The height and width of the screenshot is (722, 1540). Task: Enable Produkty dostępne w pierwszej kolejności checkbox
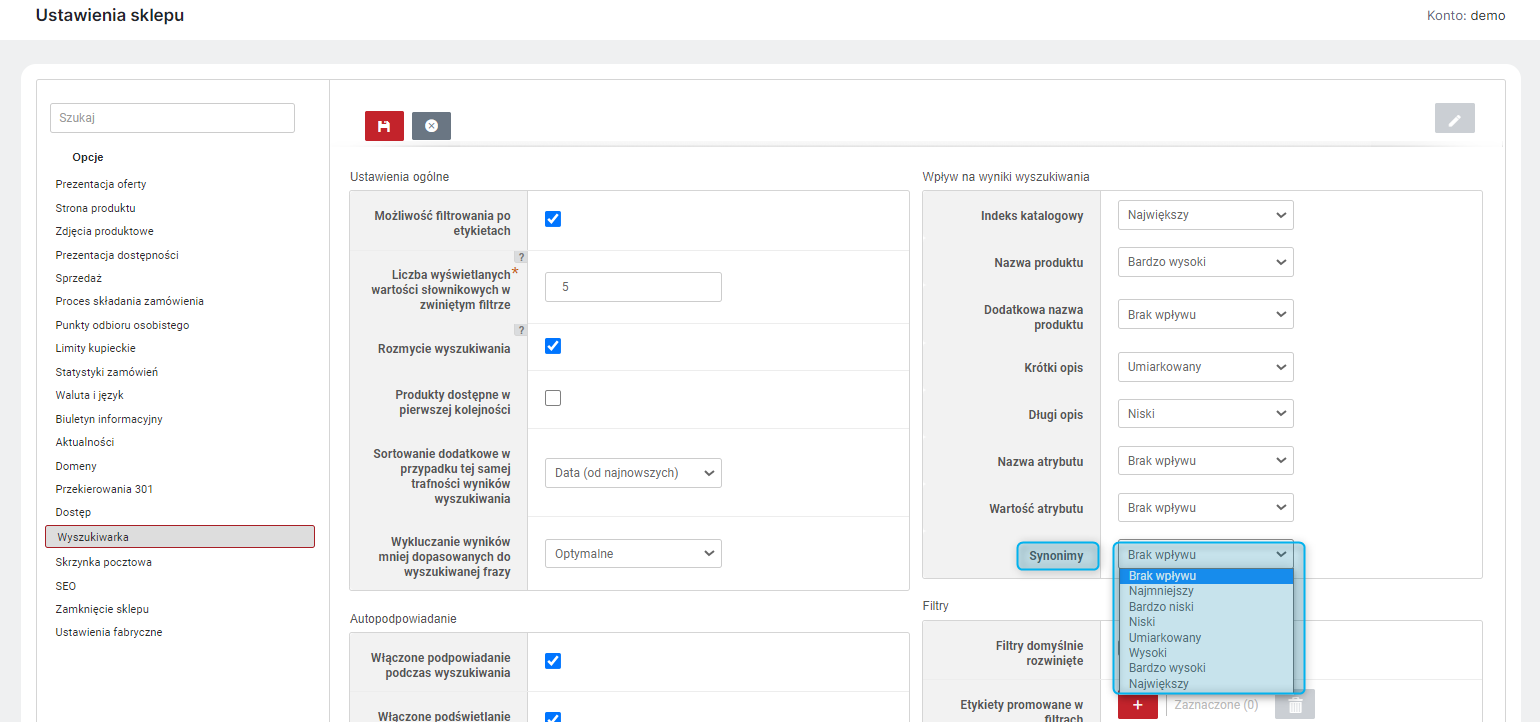[553, 398]
